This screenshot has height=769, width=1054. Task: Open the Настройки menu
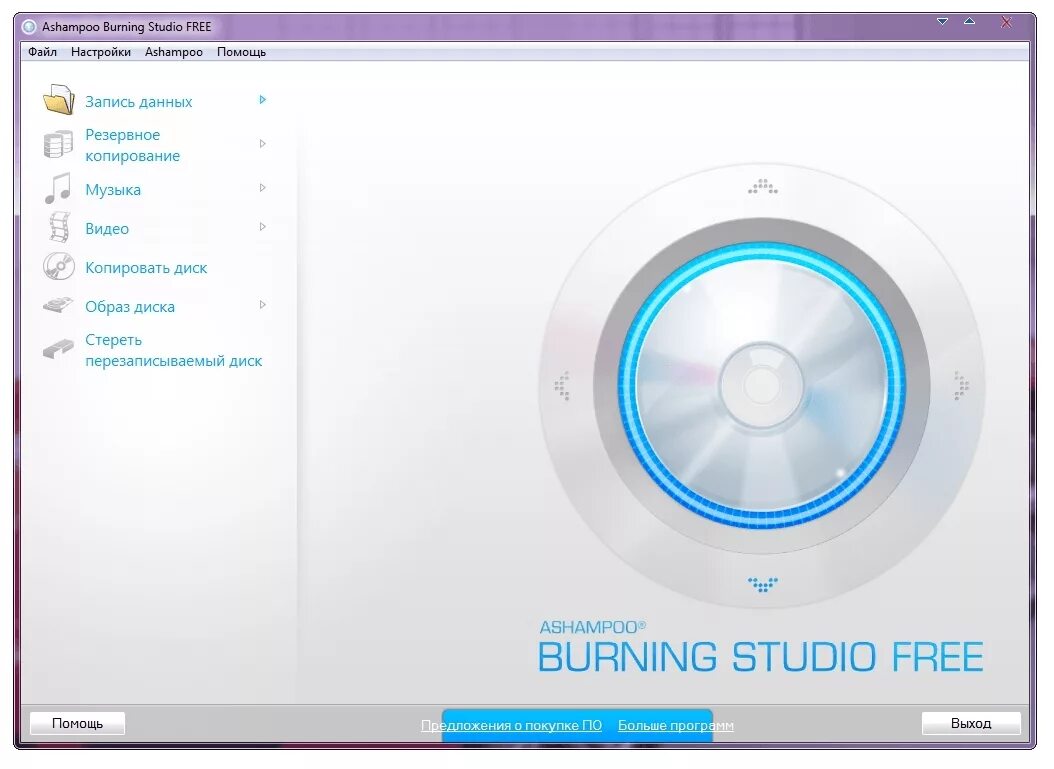101,52
